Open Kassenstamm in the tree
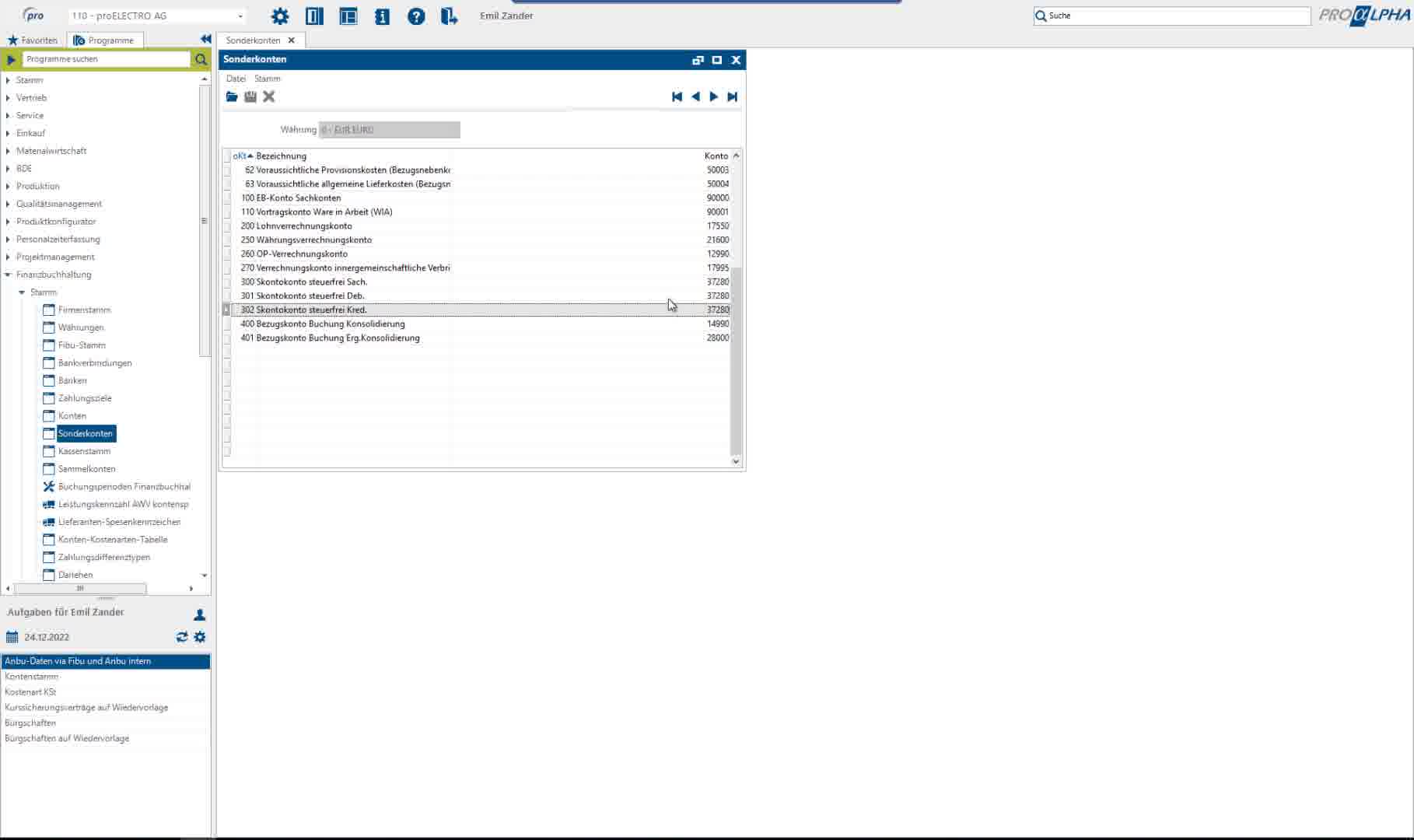 [84, 451]
